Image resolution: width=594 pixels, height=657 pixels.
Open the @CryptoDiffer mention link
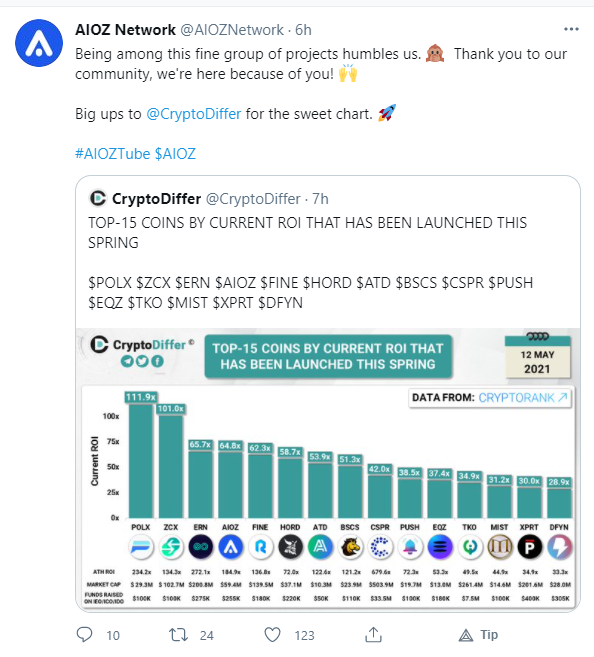tap(194, 114)
